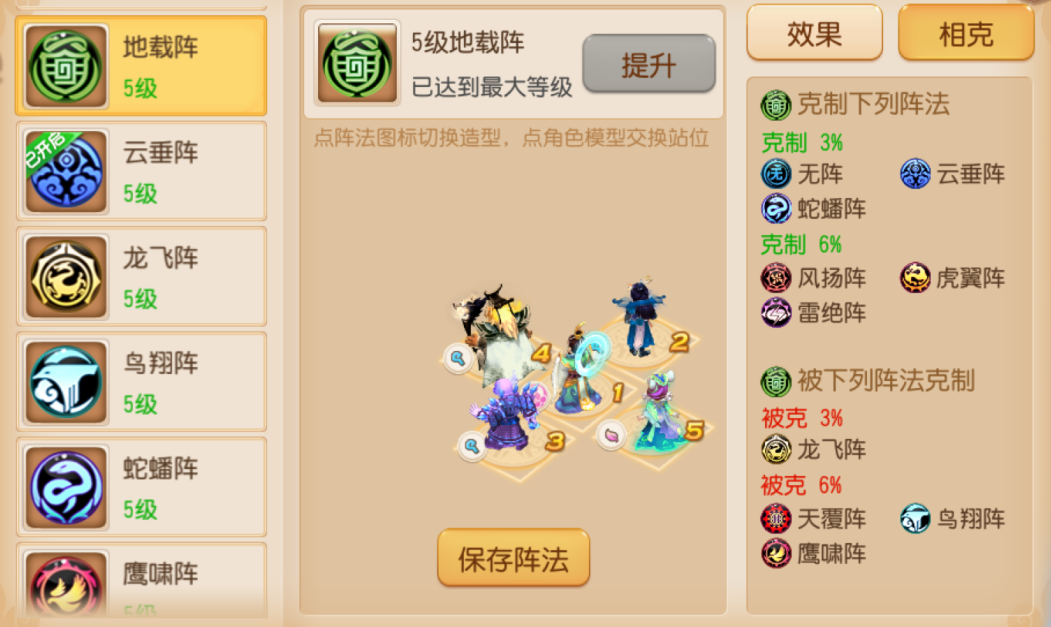Click 雷绝阵 icon under 克制 6%

coord(776,312)
